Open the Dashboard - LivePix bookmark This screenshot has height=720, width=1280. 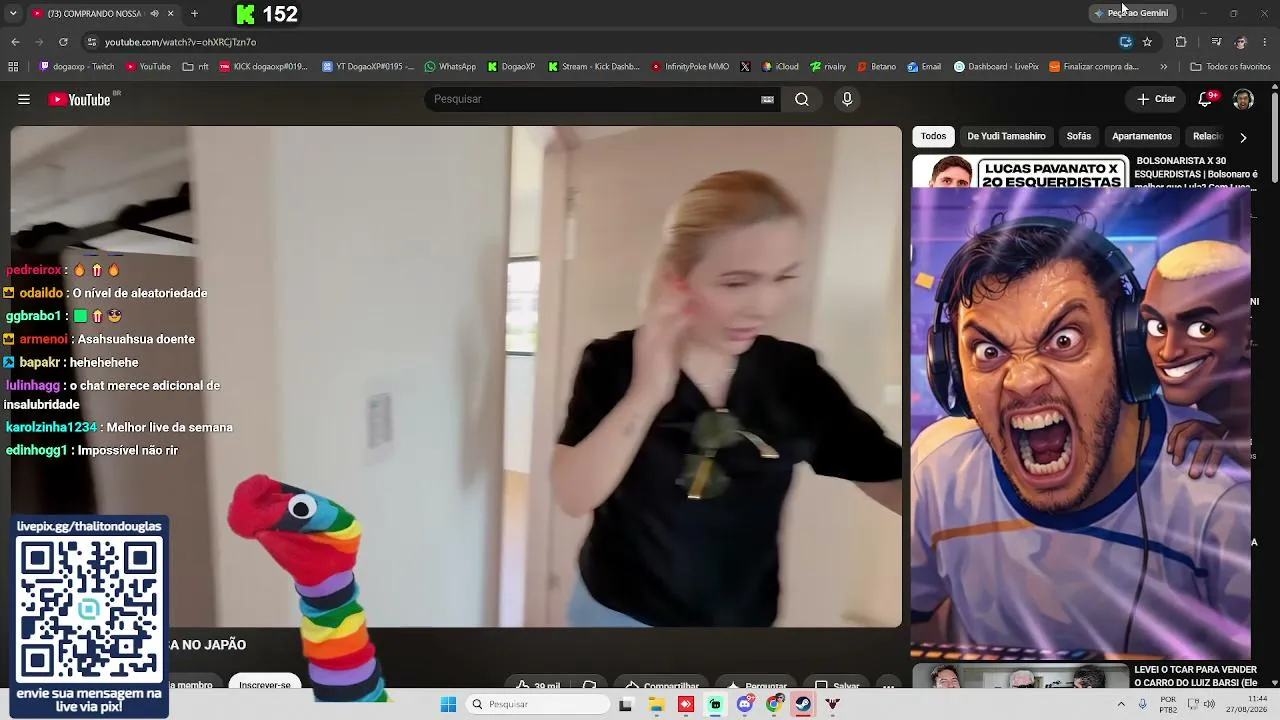coord(996,67)
